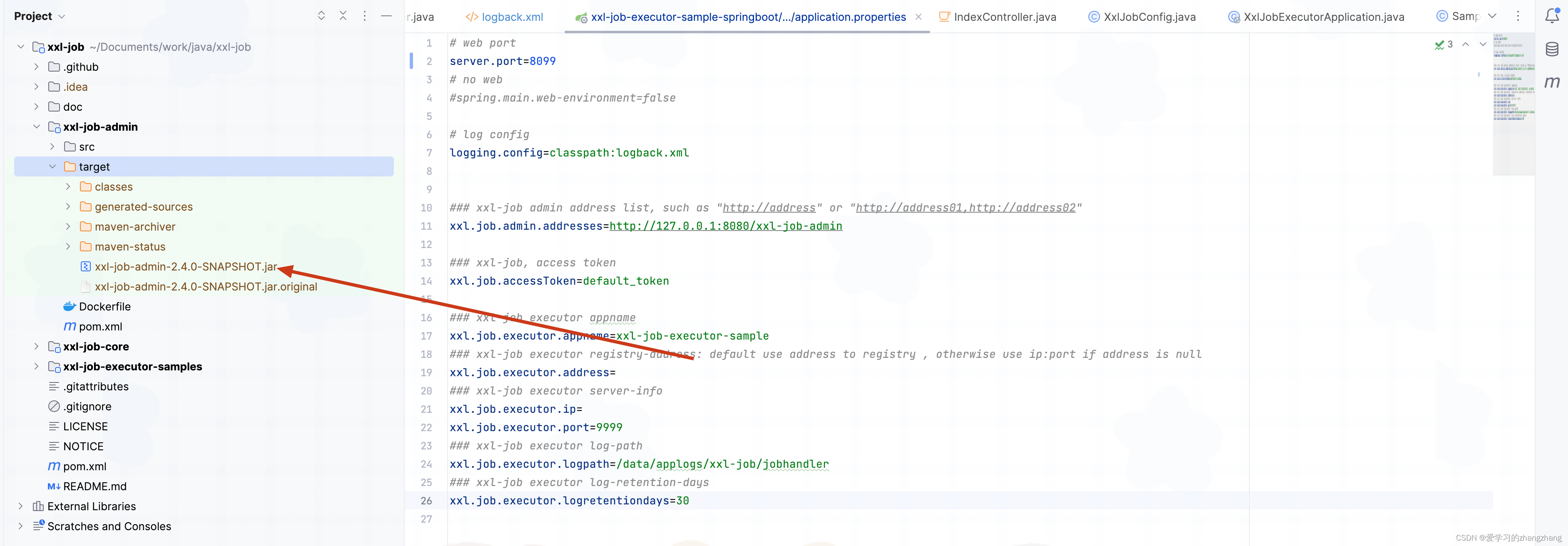Expand the src folder under xxl-job-admin
The image size is (1568, 546).
[x=52, y=146]
